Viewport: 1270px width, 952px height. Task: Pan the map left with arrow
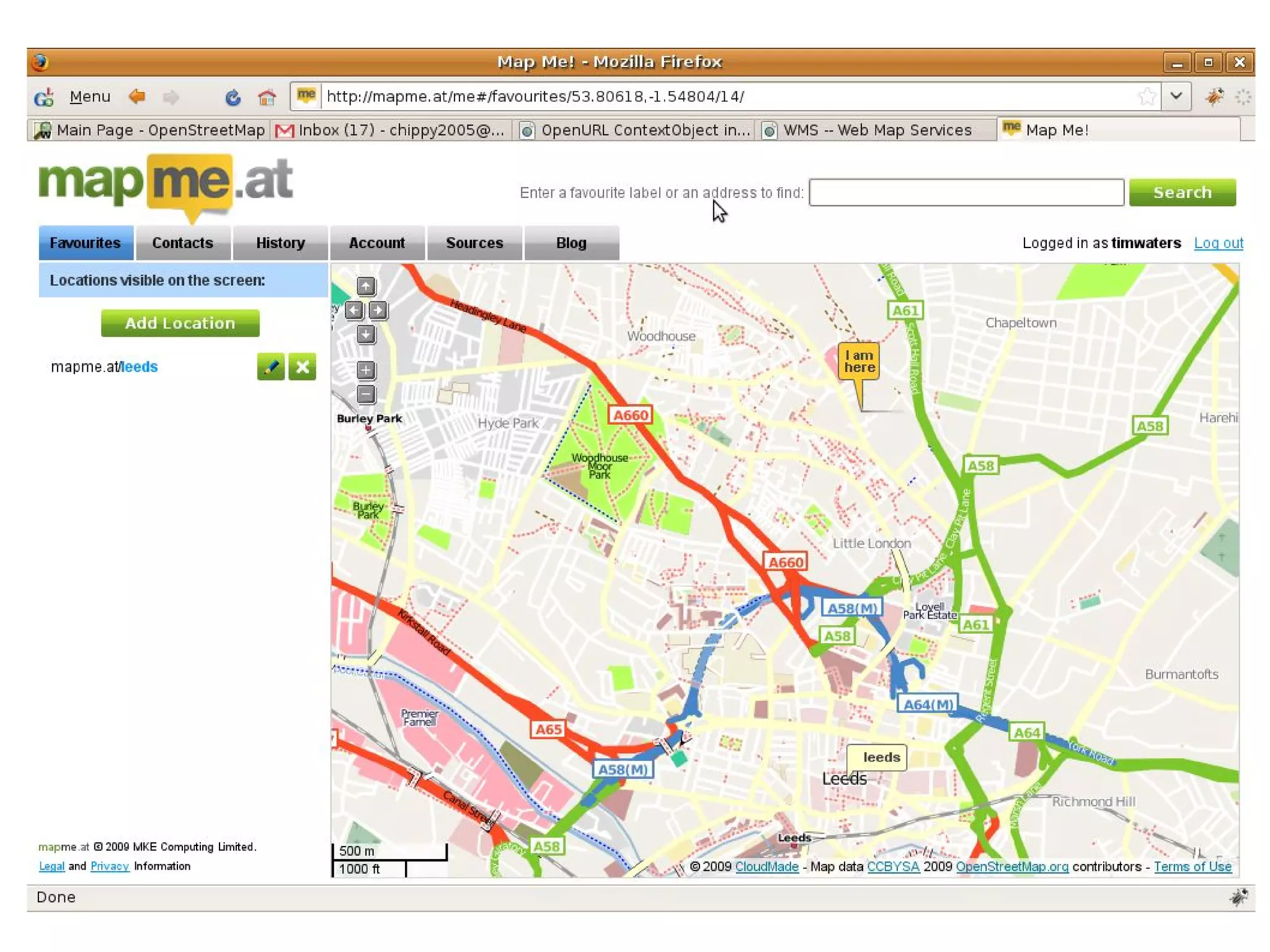[x=354, y=310]
